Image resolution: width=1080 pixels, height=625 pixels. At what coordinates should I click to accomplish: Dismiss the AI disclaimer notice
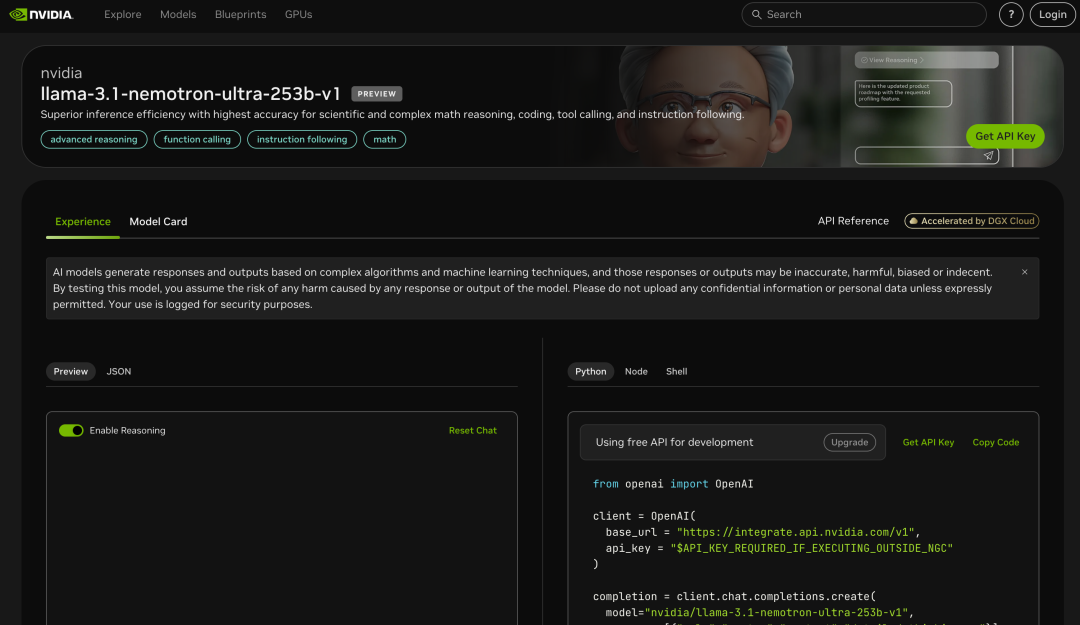1024,272
